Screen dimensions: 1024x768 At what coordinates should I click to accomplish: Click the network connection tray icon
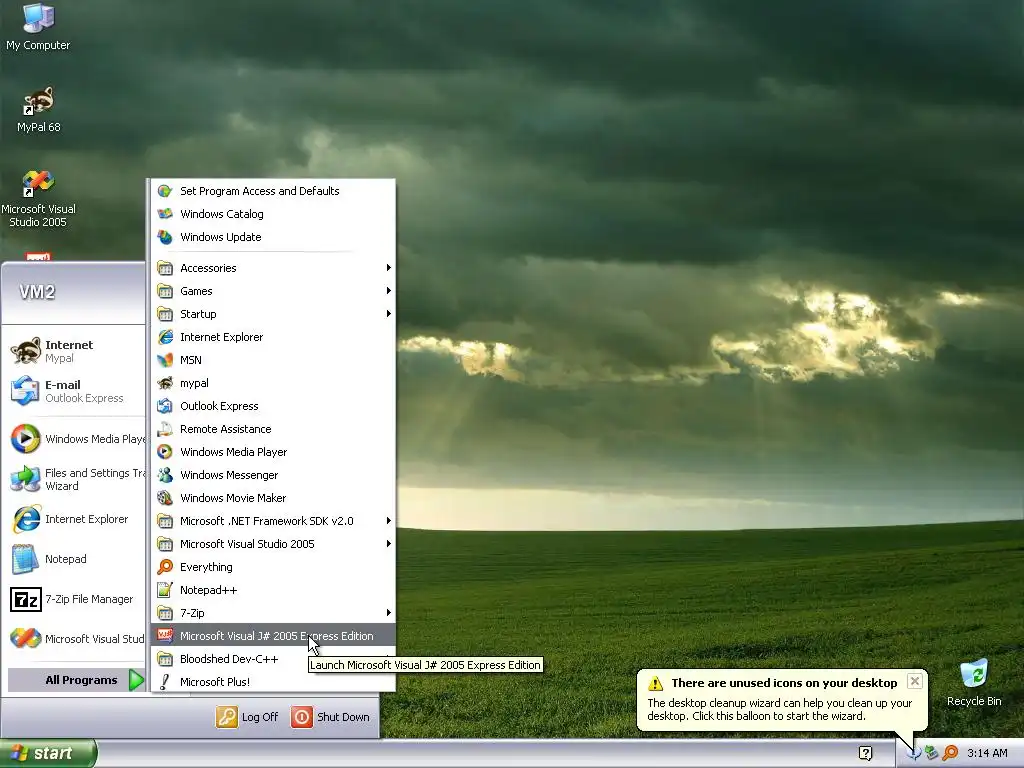click(x=932, y=753)
